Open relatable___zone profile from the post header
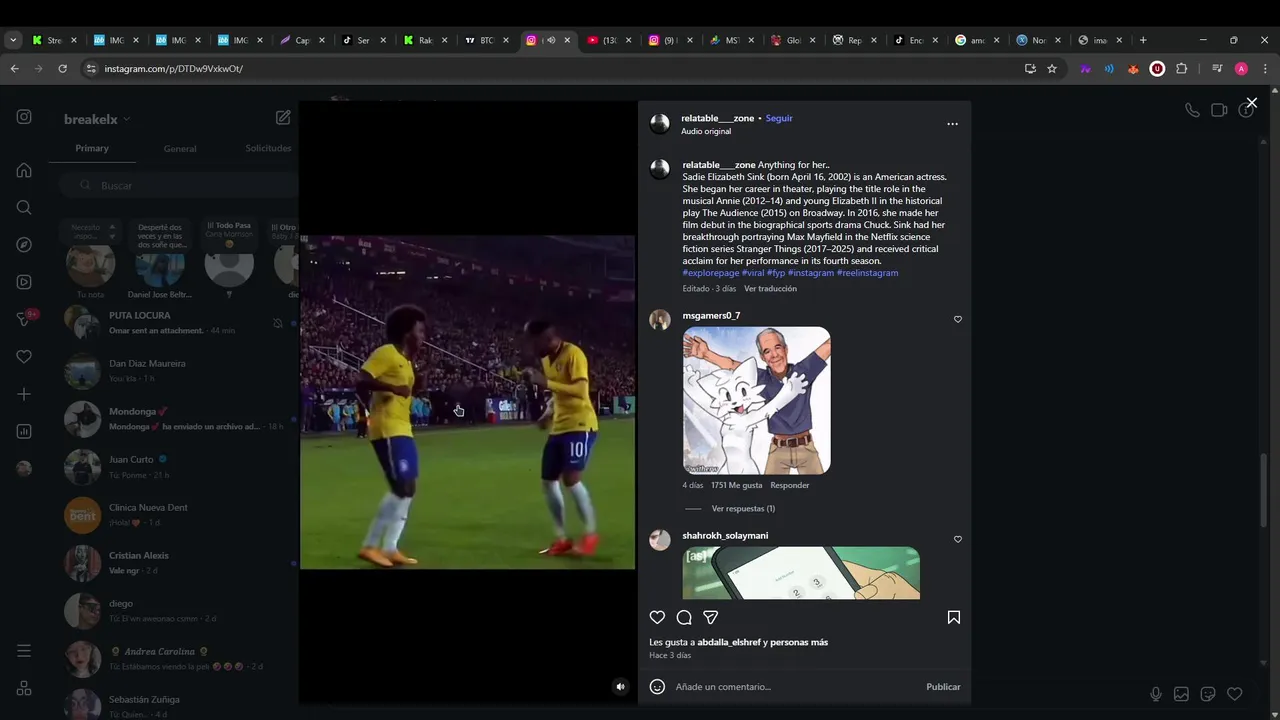 tap(718, 118)
